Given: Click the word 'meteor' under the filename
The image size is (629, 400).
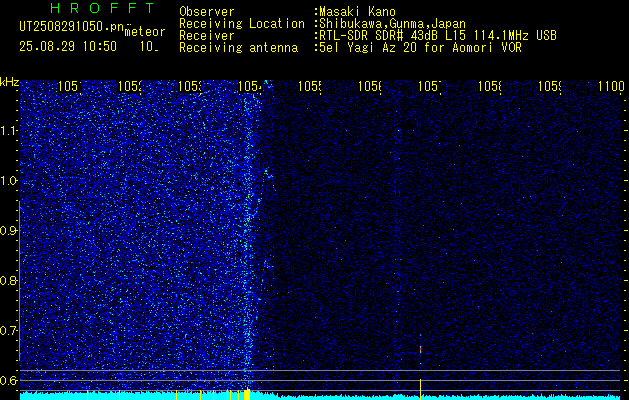Looking at the screenshot, I should click(x=145, y=32).
